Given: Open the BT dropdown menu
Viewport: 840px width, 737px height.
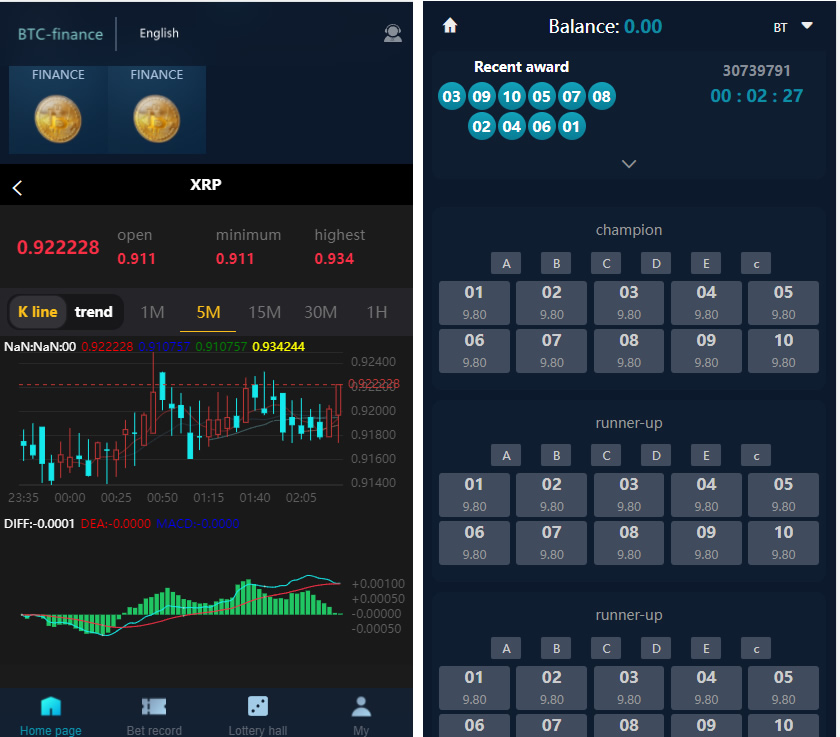Looking at the screenshot, I should coord(794,27).
